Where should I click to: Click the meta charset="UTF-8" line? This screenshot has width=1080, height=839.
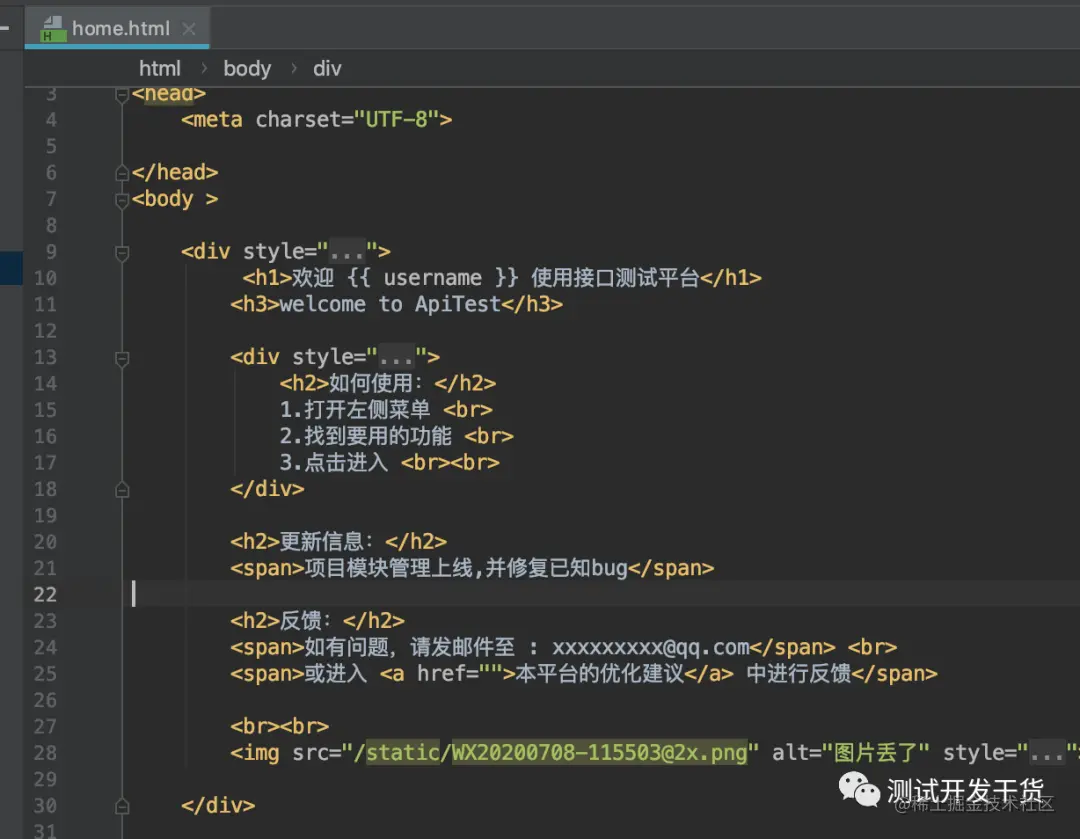coord(317,120)
